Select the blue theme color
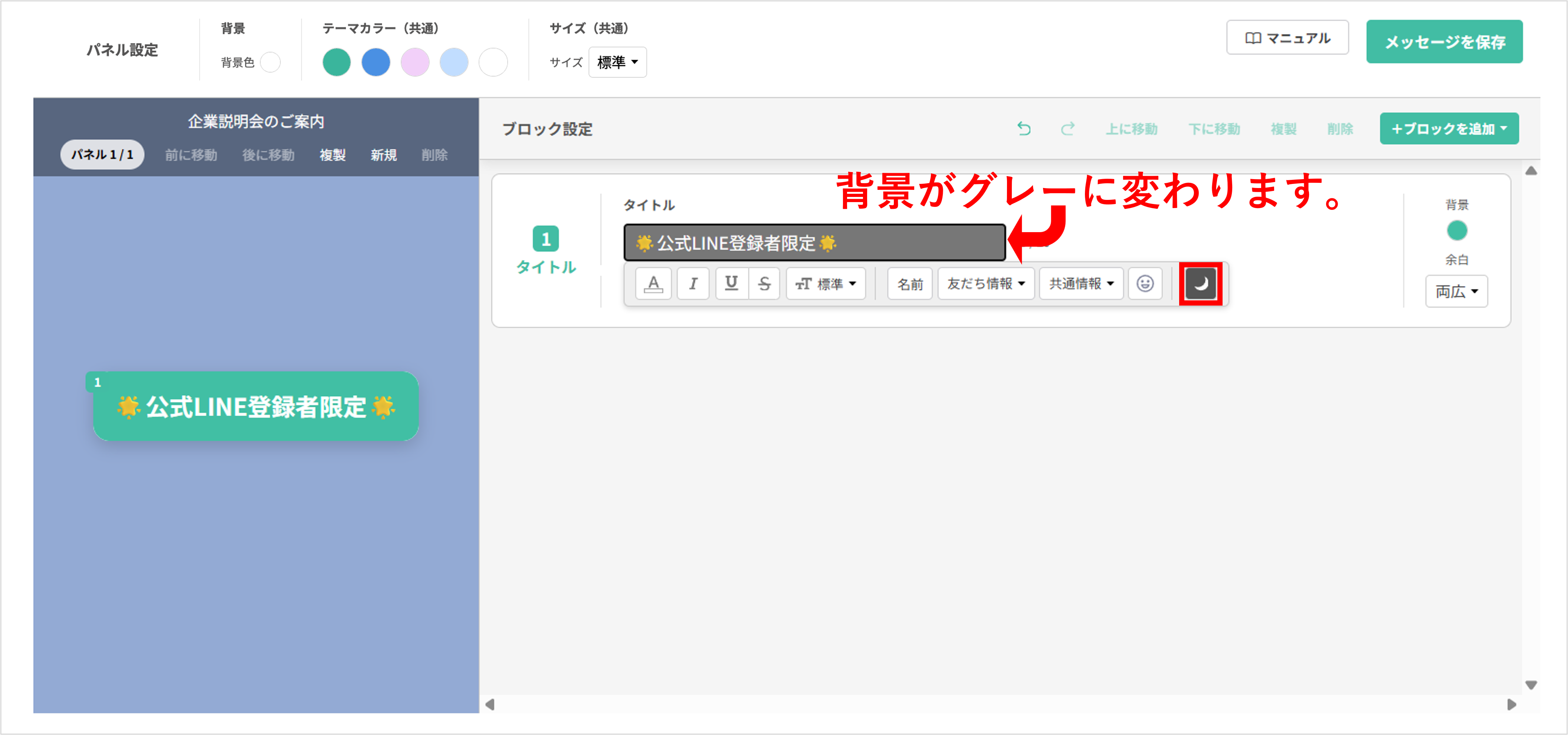Image resolution: width=1568 pixels, height=735 pixels. click(375, 62)
